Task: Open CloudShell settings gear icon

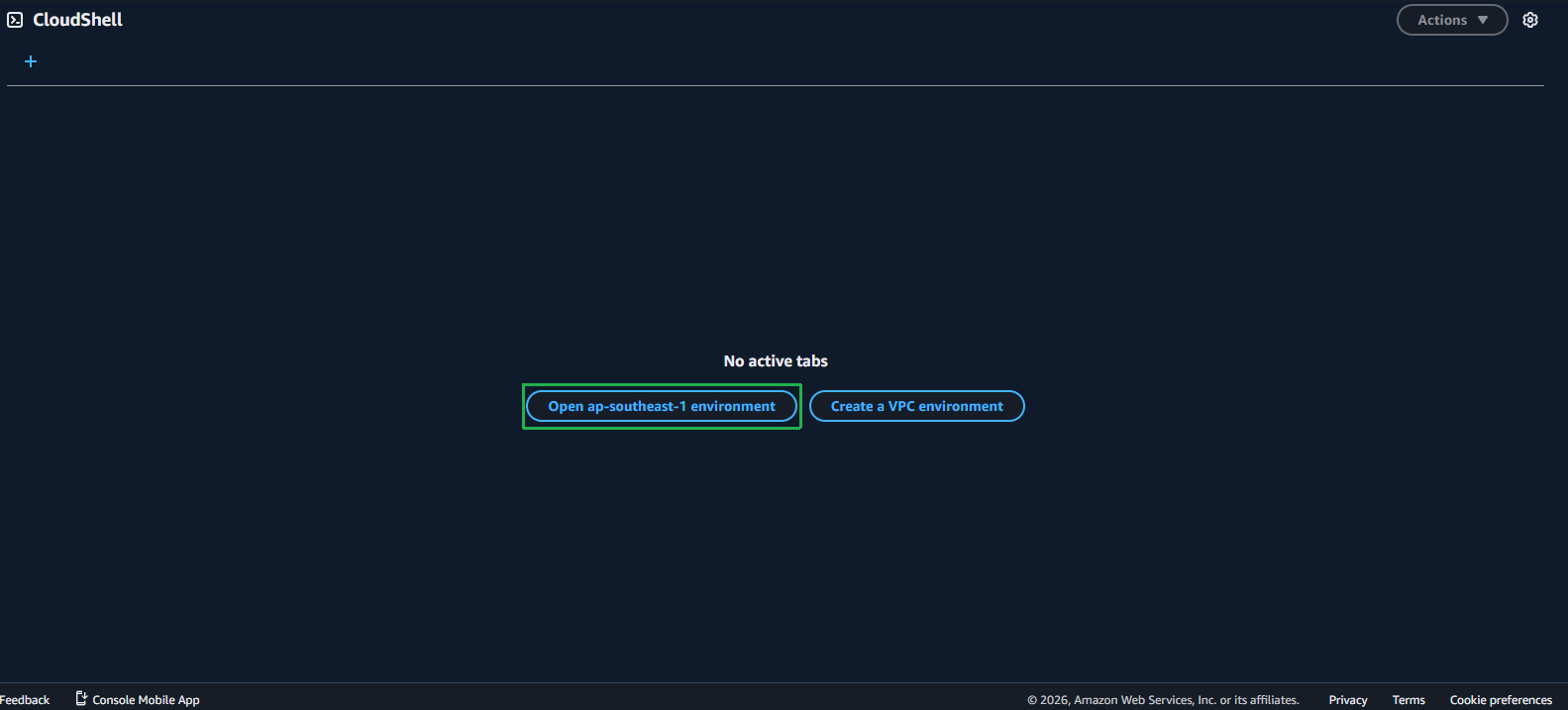Action: (x=1530, y=20)
